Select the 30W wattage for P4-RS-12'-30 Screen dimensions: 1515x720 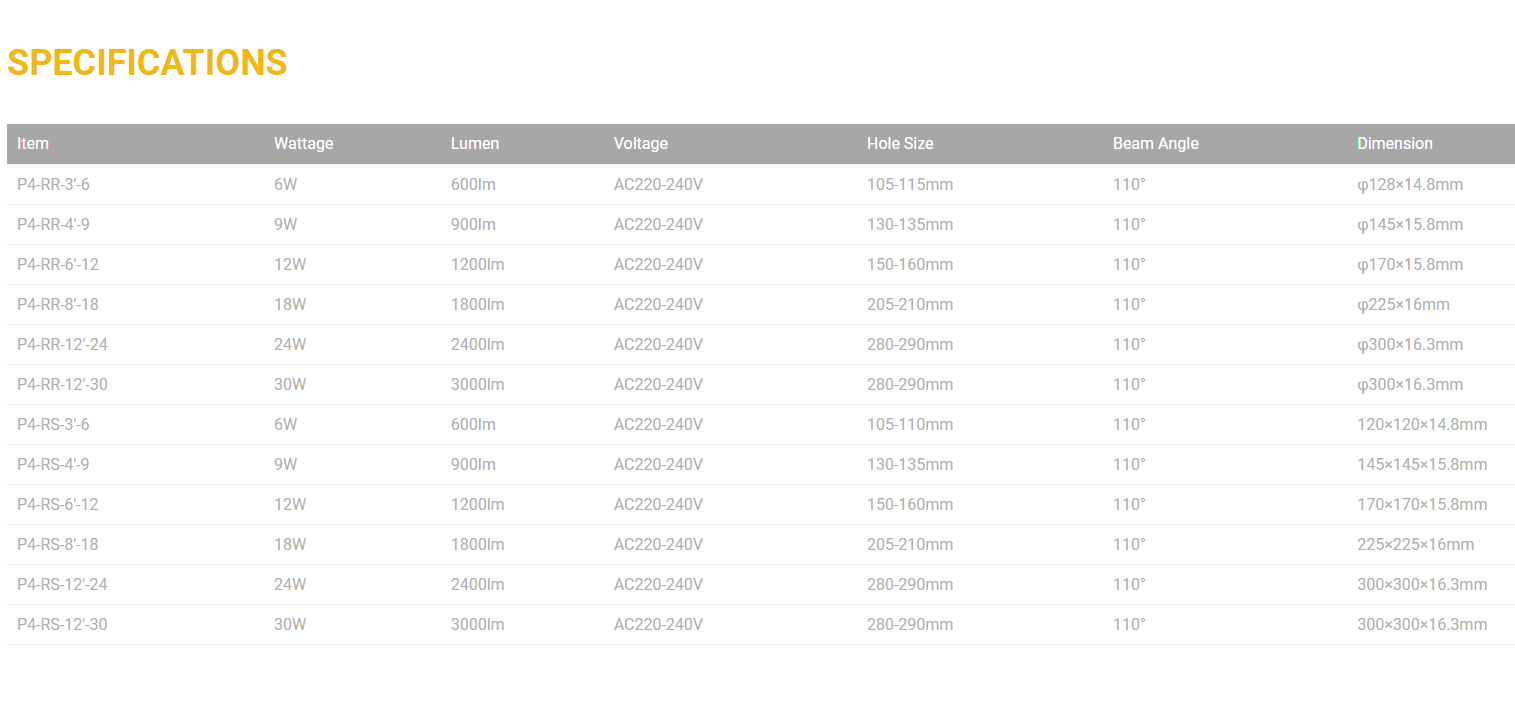[x=289, y=625]
